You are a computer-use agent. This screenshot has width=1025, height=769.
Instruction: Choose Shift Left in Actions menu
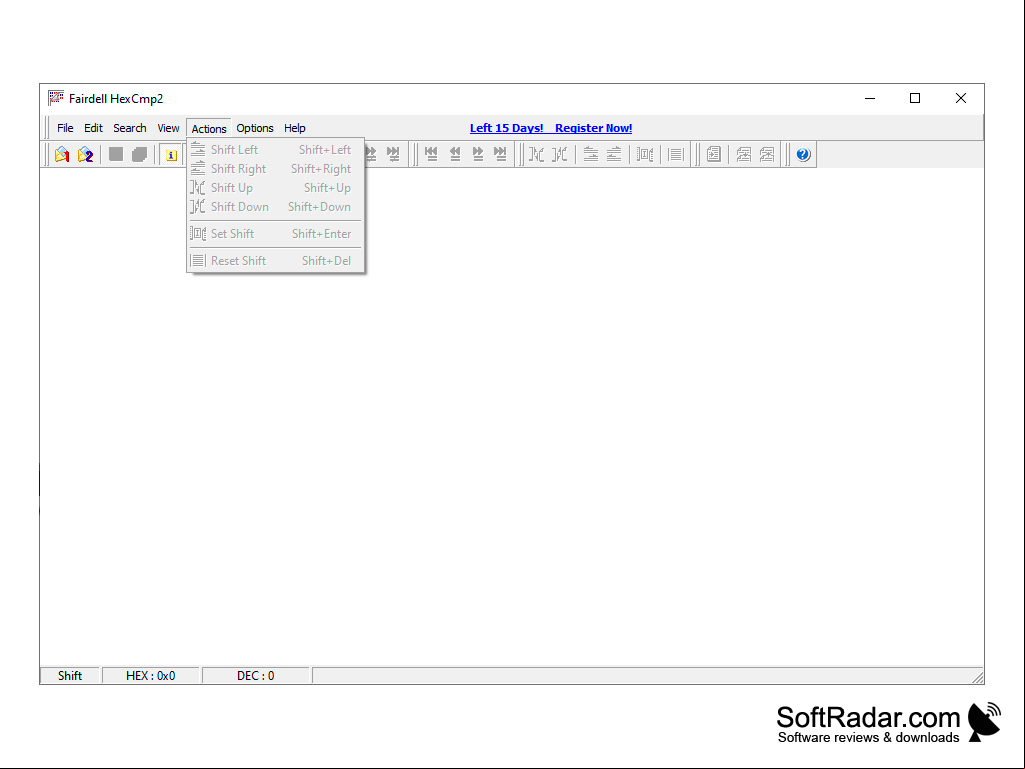click(275, 150)
